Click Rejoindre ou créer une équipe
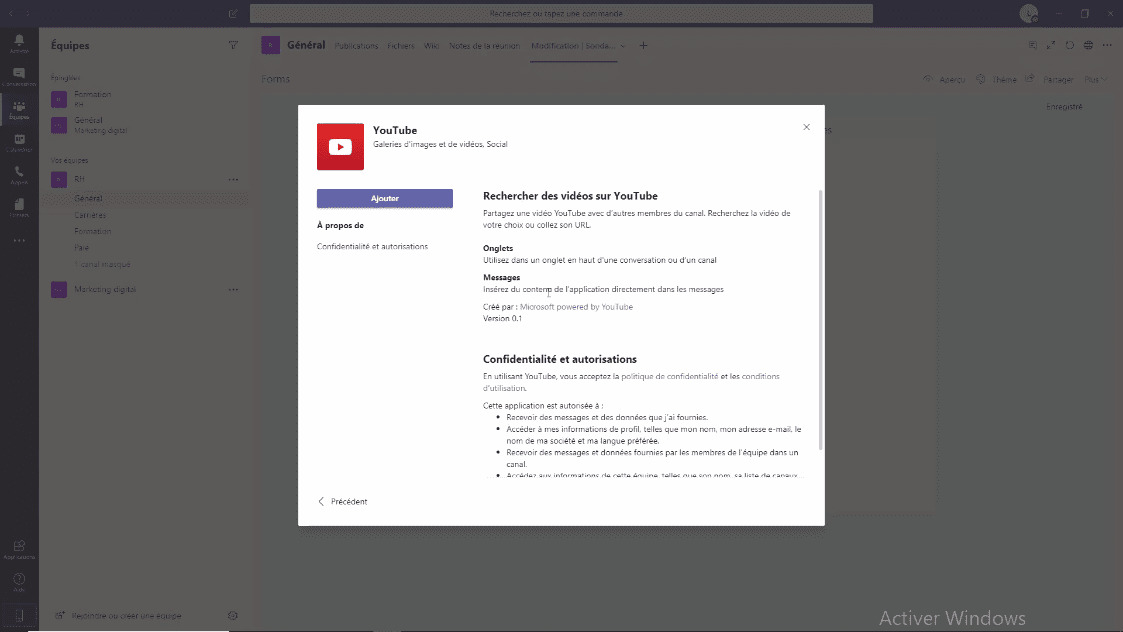Screen dimensions: 1123x632 tap(119, 616)
